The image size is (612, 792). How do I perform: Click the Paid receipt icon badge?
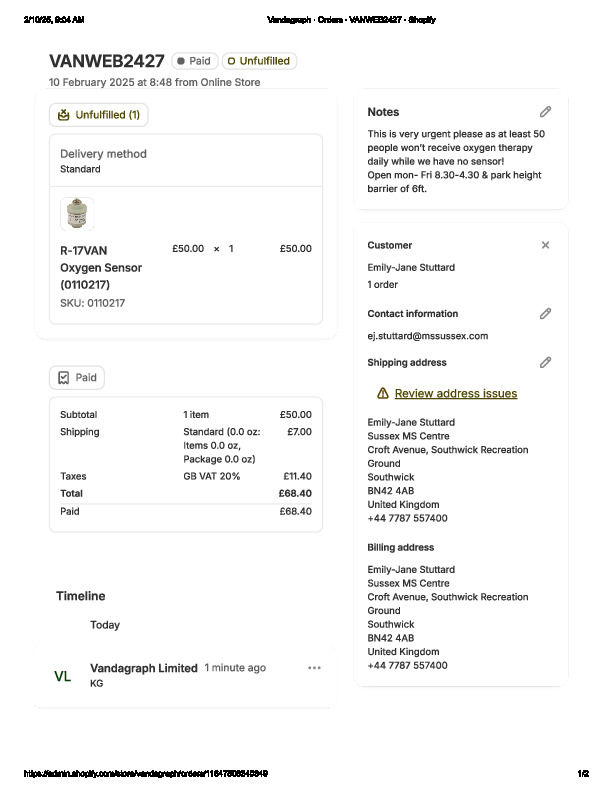point(64,378)
